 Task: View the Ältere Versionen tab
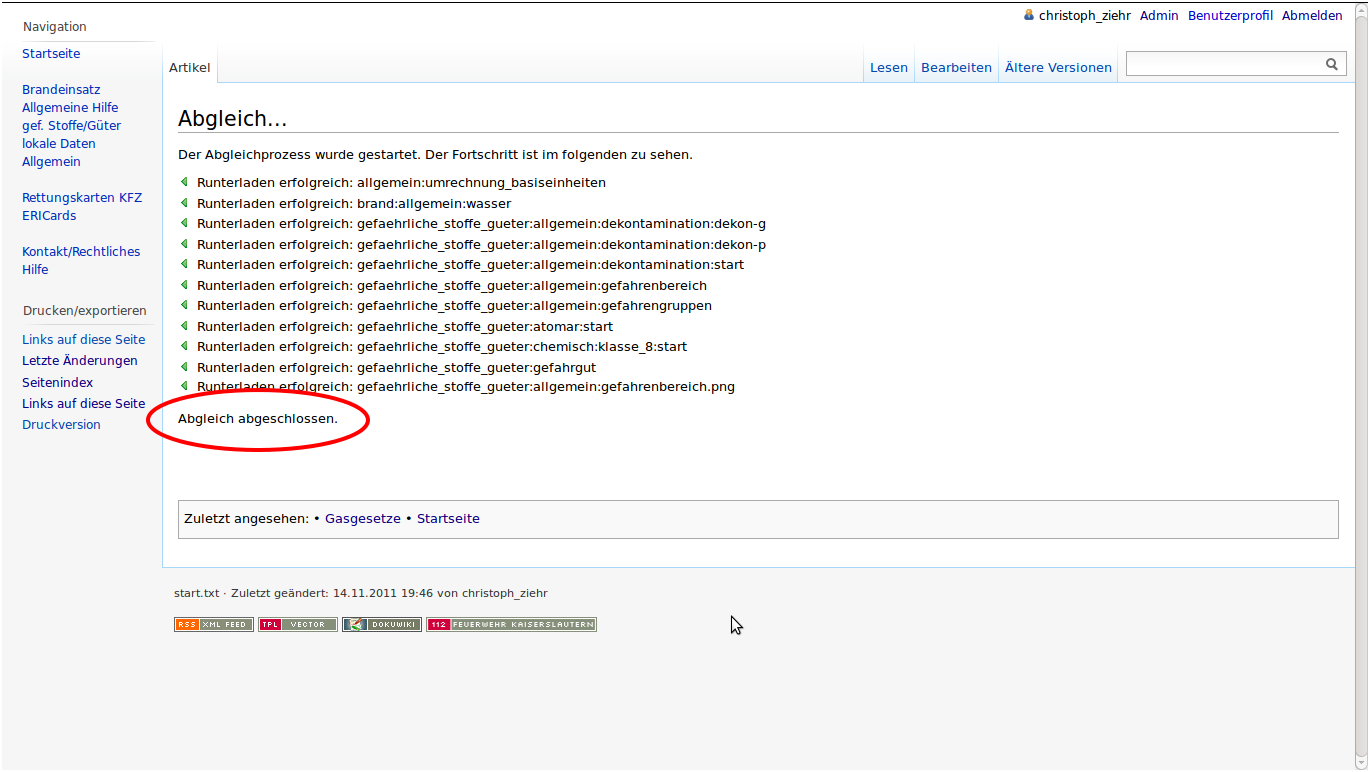click(1058, 68)
